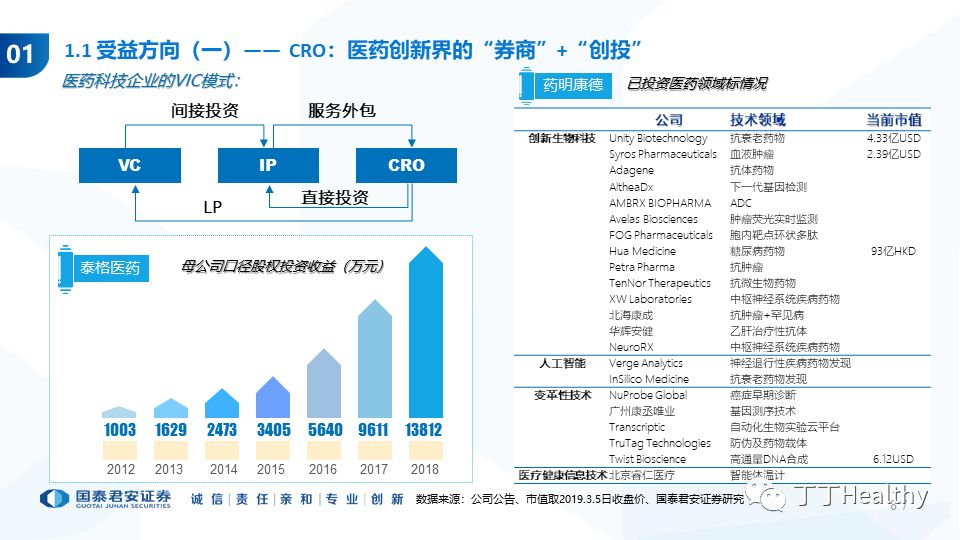The height and width of the screenshot is (540, 960).
Task: Click the 已投资医药领域标情况 heading
Action: pos(697,84)
